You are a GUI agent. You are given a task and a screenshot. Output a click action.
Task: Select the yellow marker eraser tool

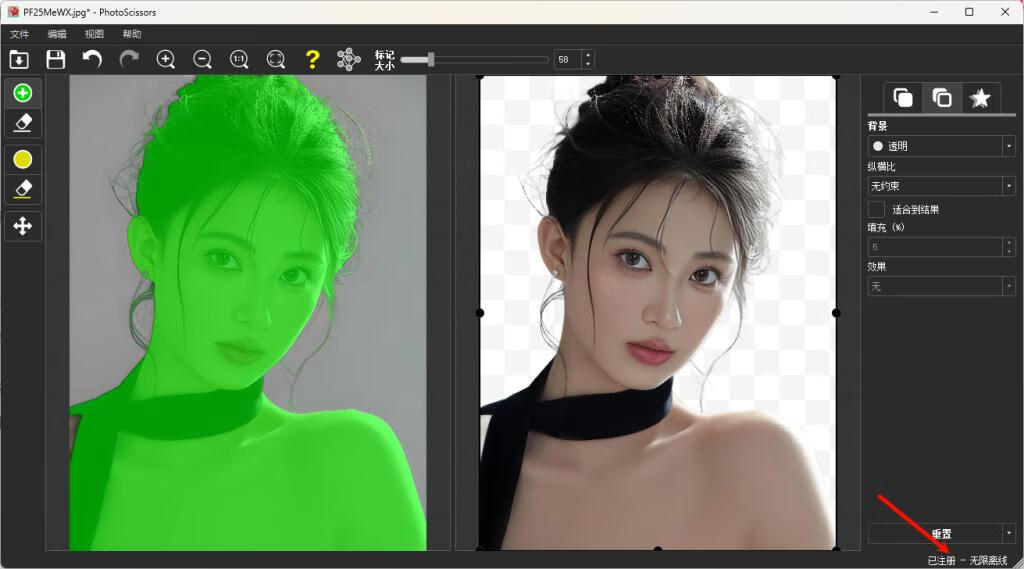(x=23, y=189)
